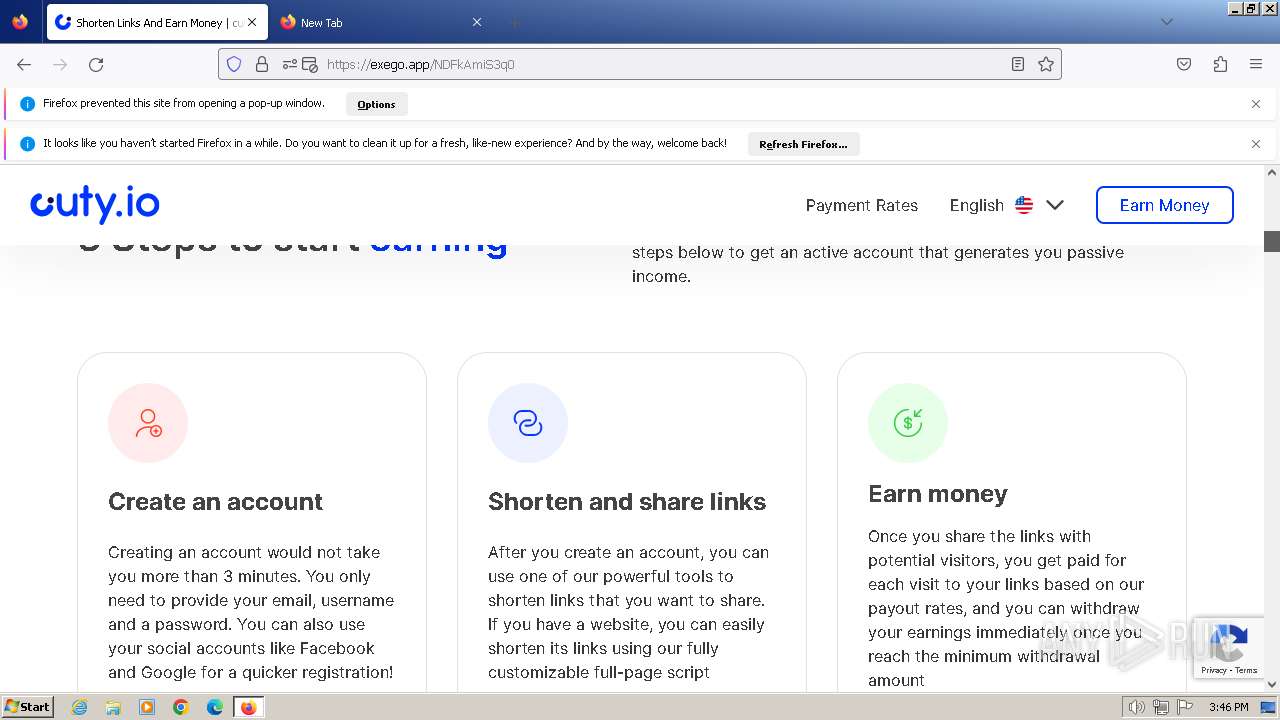Click the scrollbar down arrow
1280x720 pixels.
[1272, 685]
